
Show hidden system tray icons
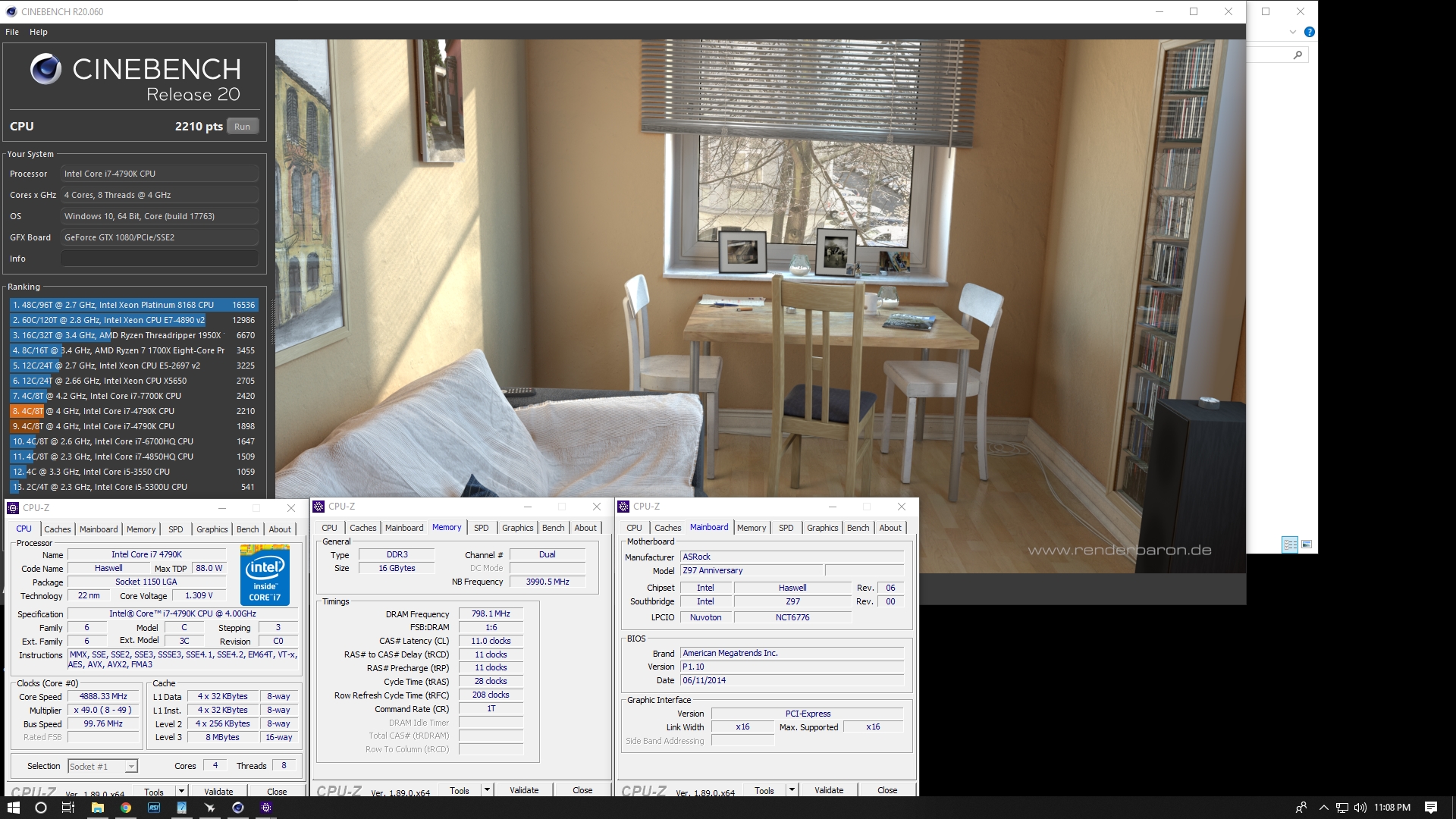[1324, 808]
